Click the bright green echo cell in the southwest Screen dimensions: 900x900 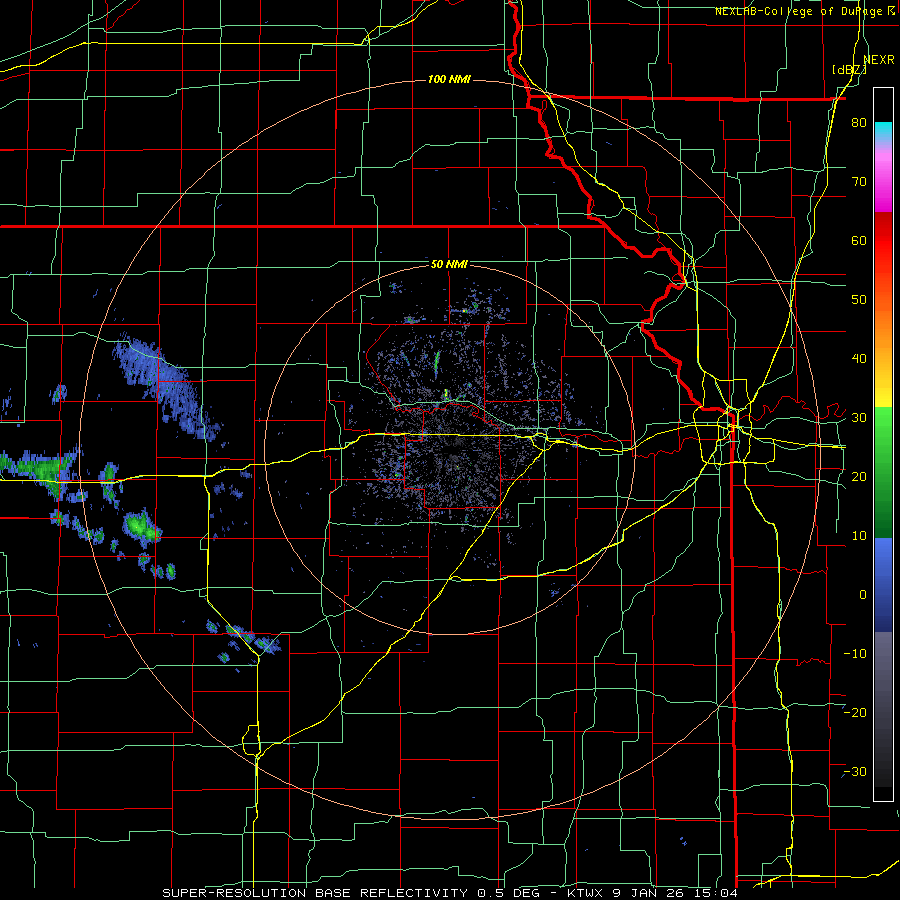point(142,527)
